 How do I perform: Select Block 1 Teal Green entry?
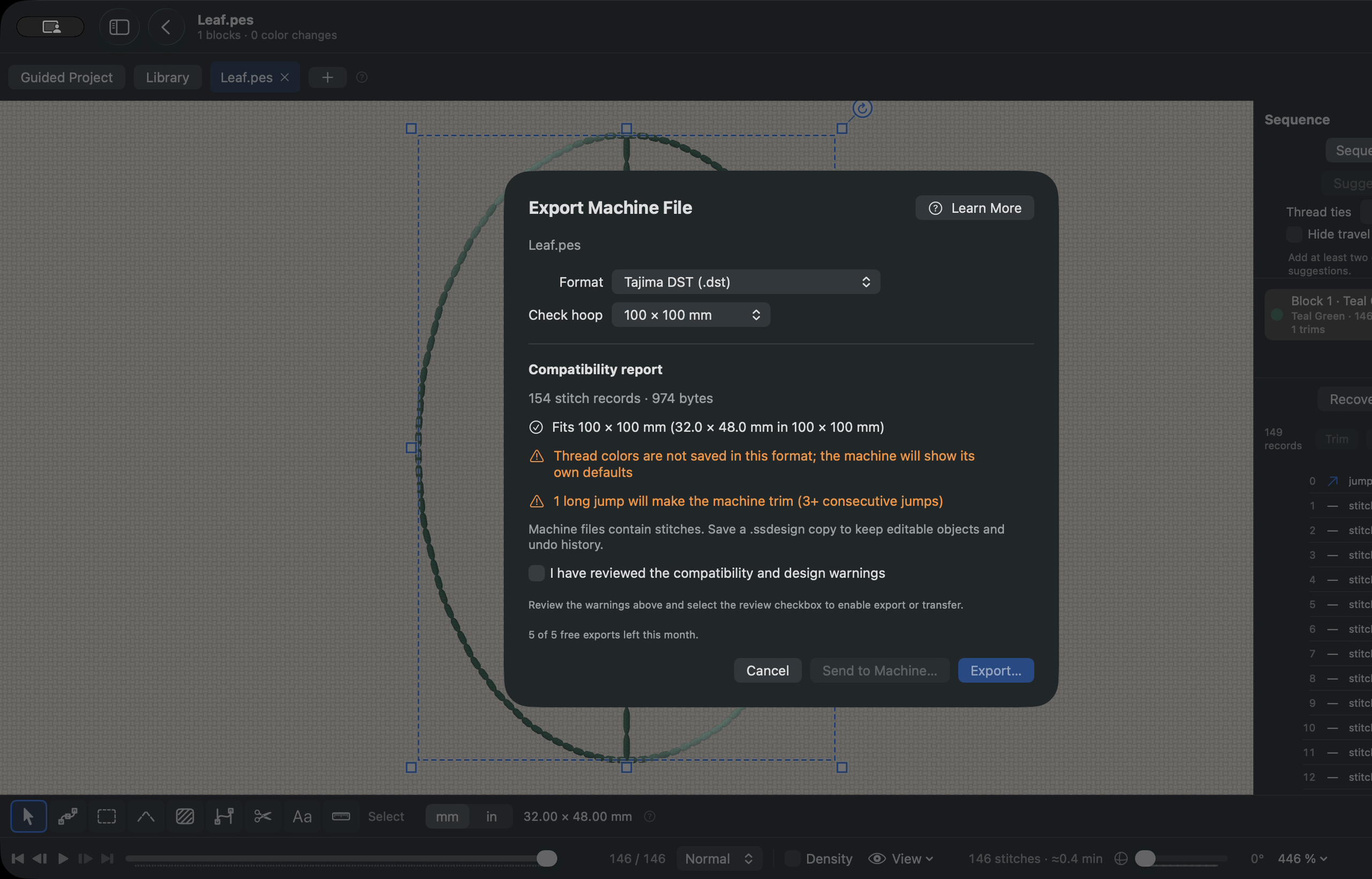pyautogui.click(x=1318, y=315)
